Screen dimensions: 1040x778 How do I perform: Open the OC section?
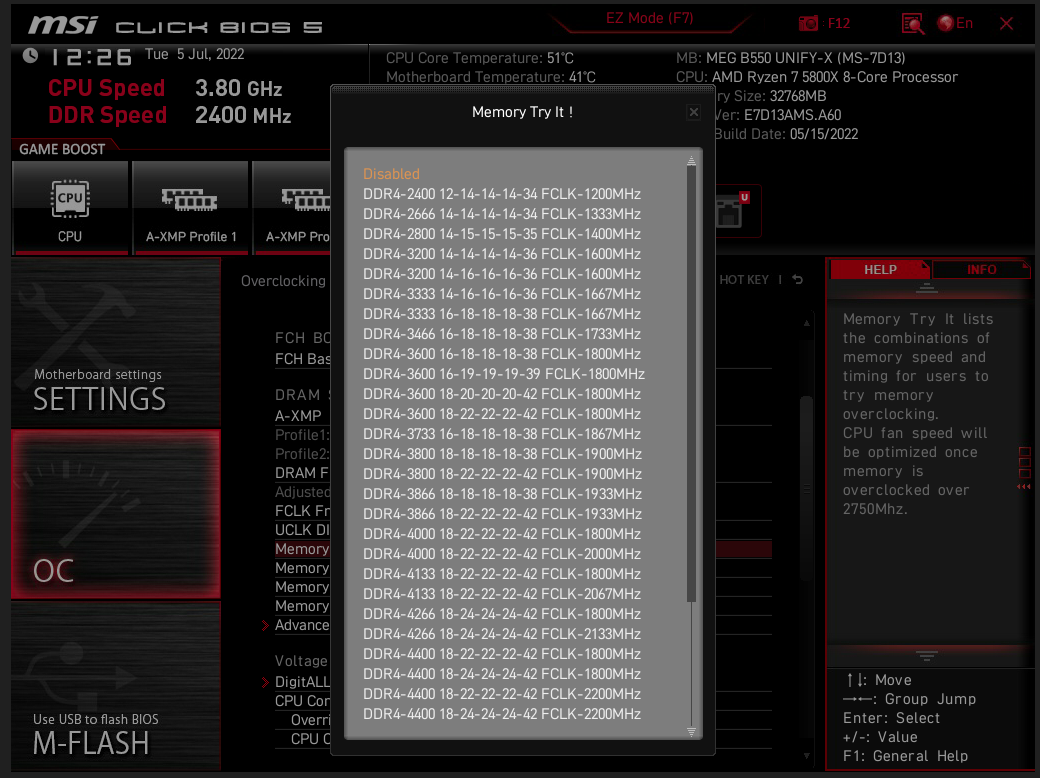pyautogui.click(x=116, y=514)
